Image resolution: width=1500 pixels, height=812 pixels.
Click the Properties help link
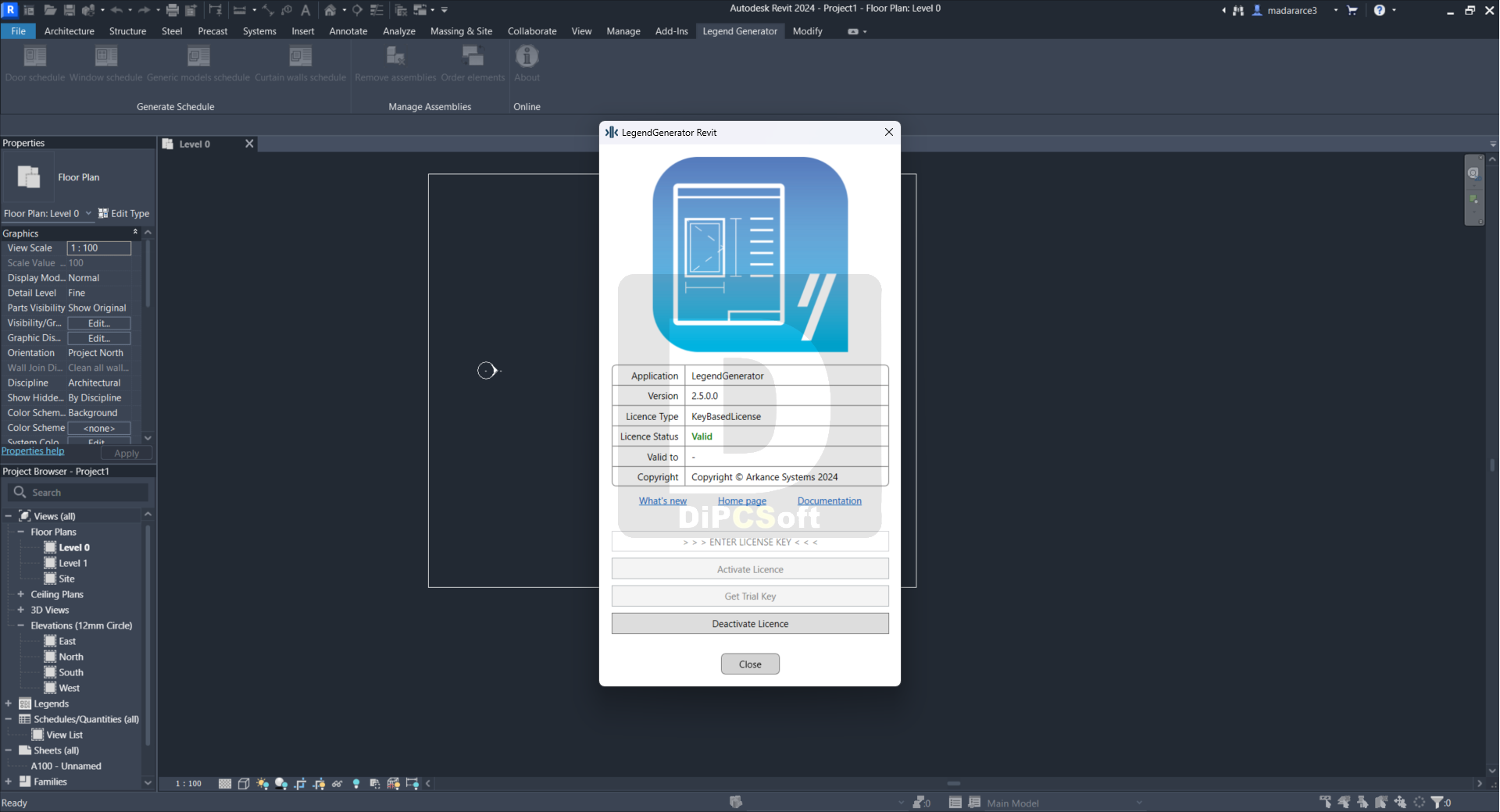(x=33, y=451)
